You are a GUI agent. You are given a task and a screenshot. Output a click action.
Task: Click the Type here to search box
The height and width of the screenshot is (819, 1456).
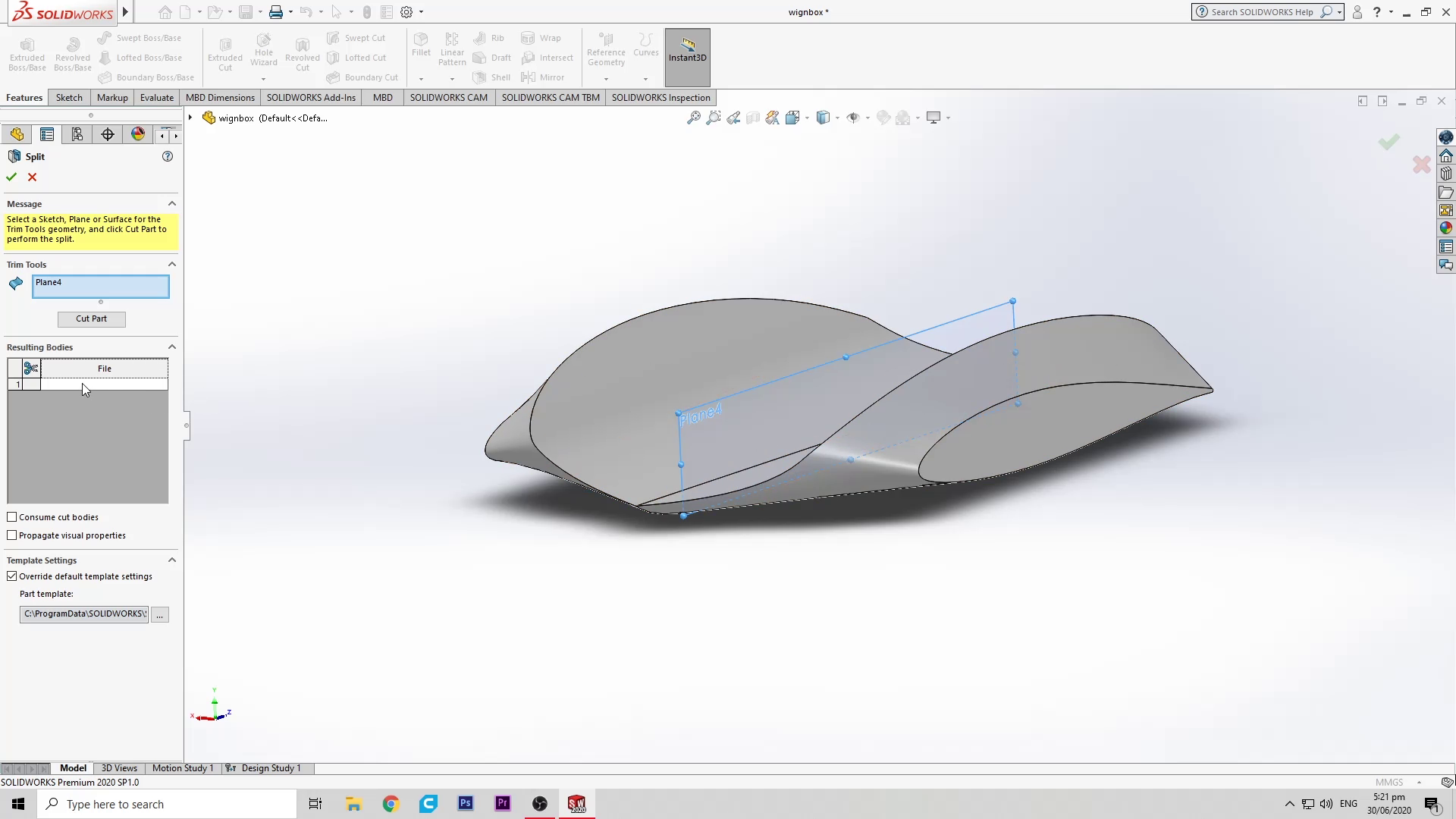coord(167,804)
